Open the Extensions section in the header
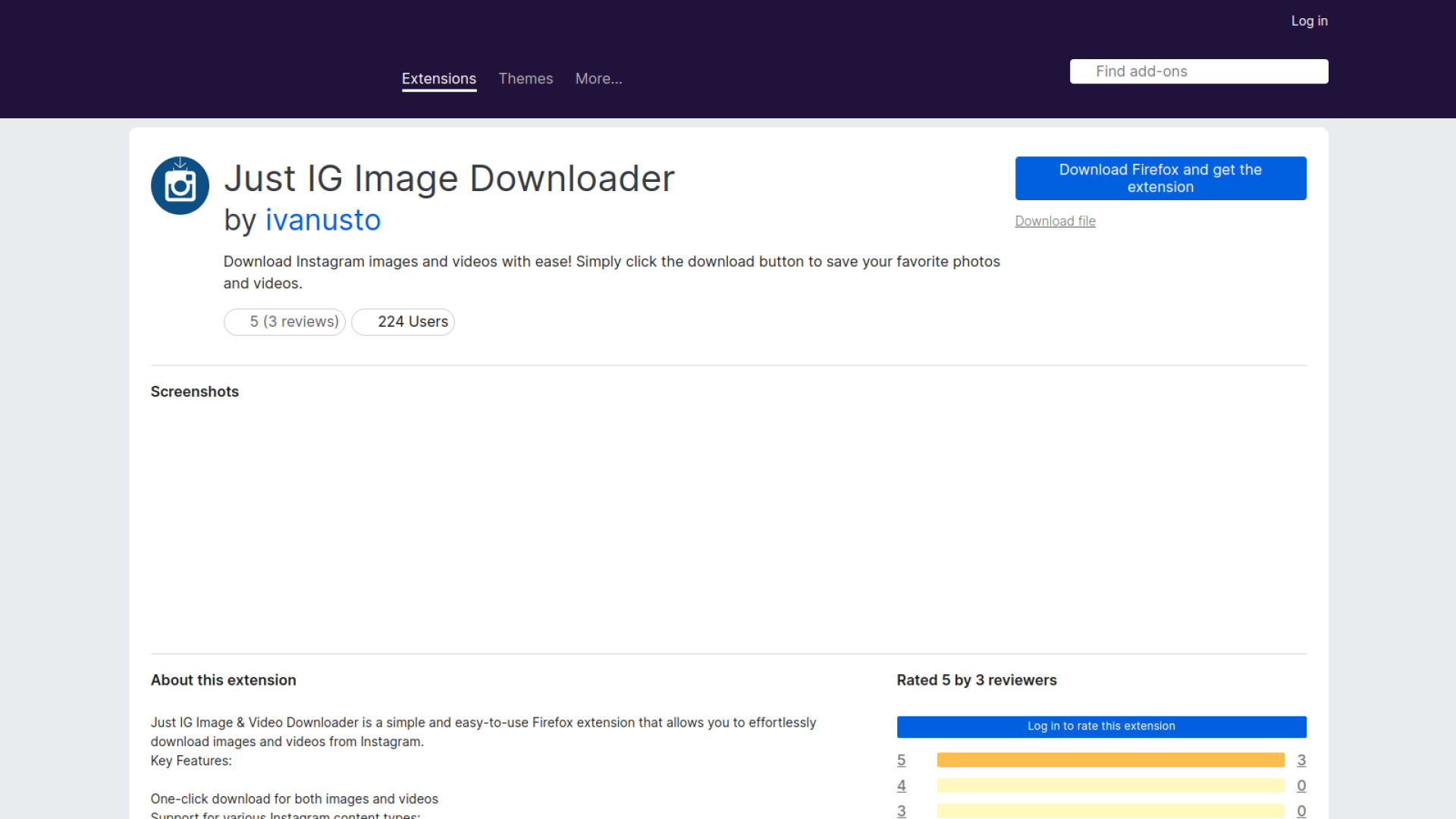This screenshot has height=819, width=1456. tap(438, 78)
